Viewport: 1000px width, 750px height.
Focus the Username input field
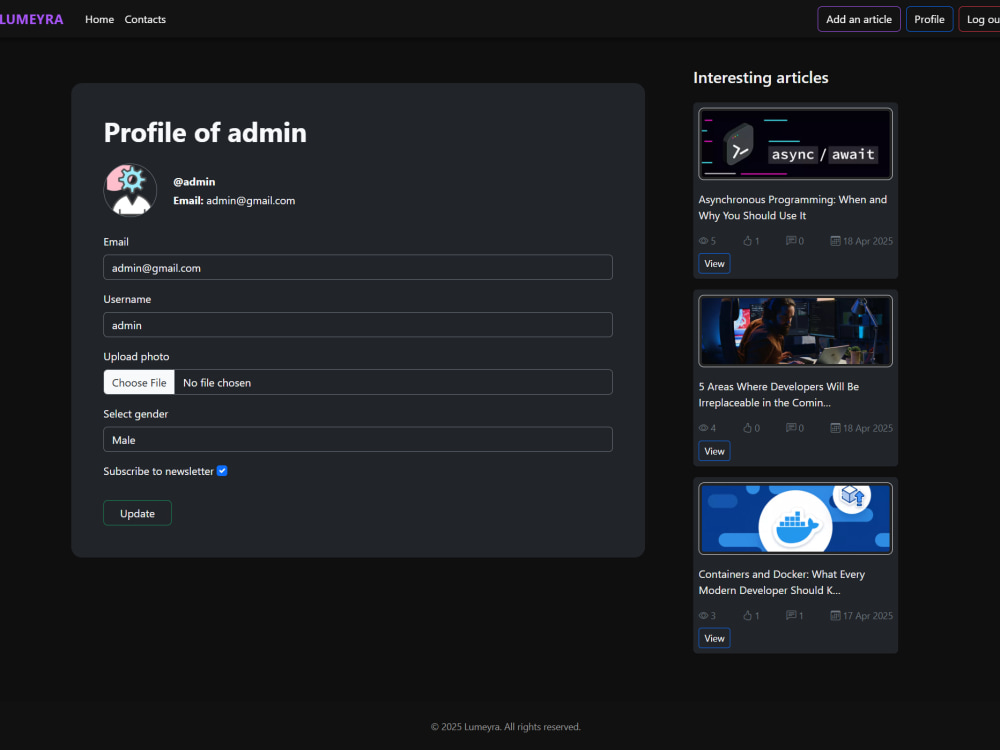[358, 325]
